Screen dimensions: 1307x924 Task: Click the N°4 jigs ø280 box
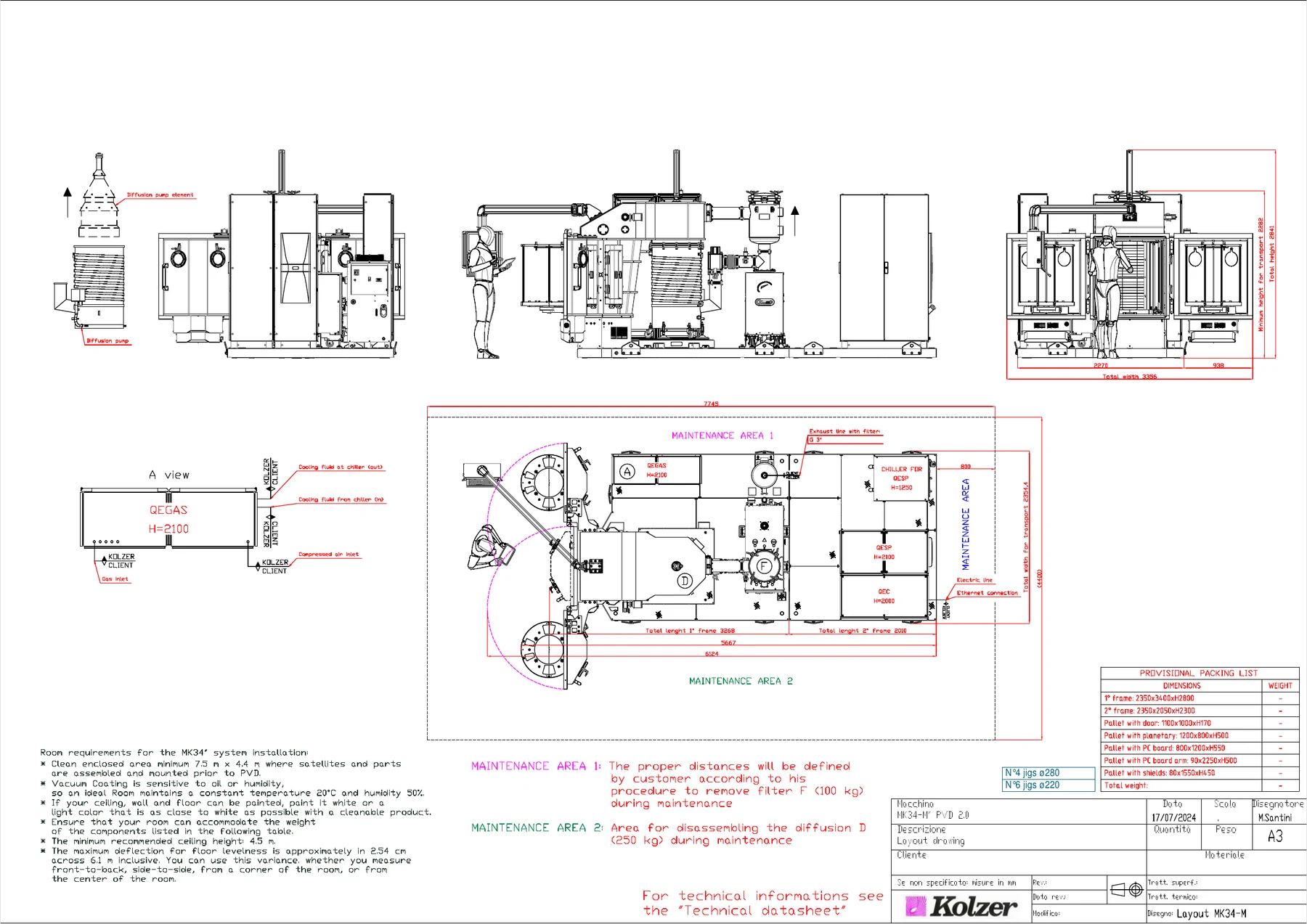pos(1049,773)
